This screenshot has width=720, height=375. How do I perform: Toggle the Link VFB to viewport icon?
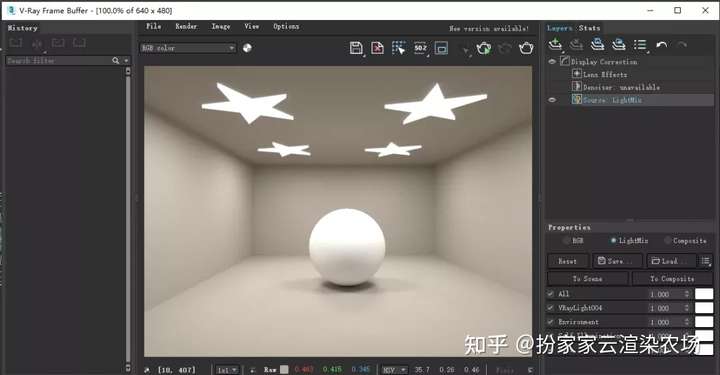pyautogui.click(x=441, y=48)
